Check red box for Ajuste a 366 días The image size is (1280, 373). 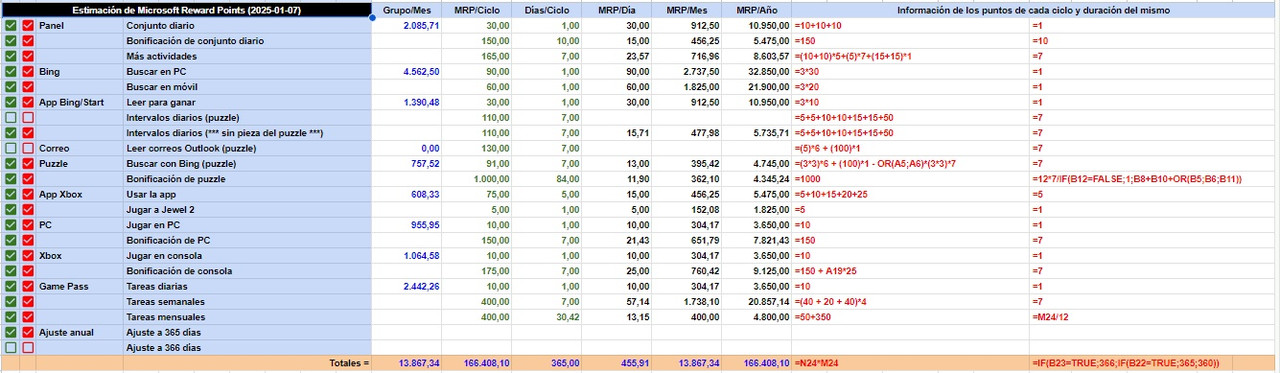(x=28, y=347)
